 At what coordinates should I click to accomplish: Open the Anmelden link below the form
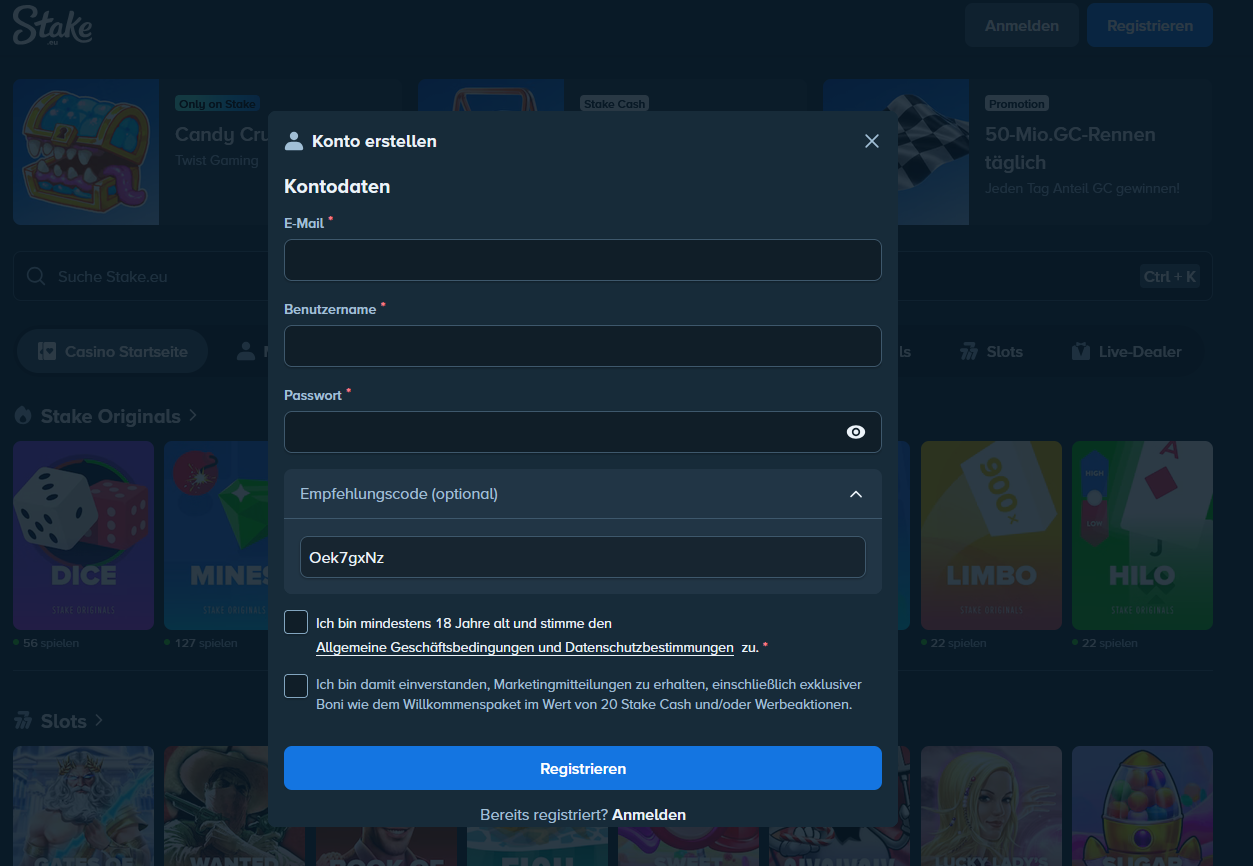(649, 814)
